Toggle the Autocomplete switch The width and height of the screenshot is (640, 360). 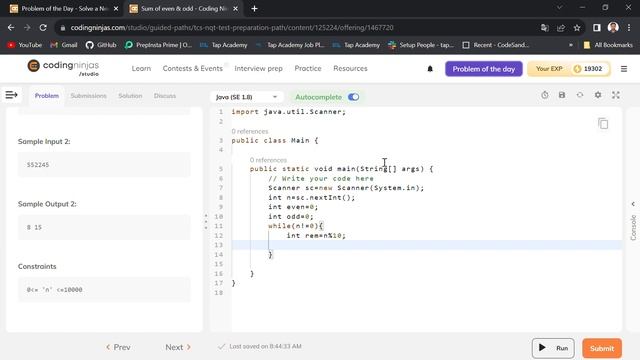point(353,97)
